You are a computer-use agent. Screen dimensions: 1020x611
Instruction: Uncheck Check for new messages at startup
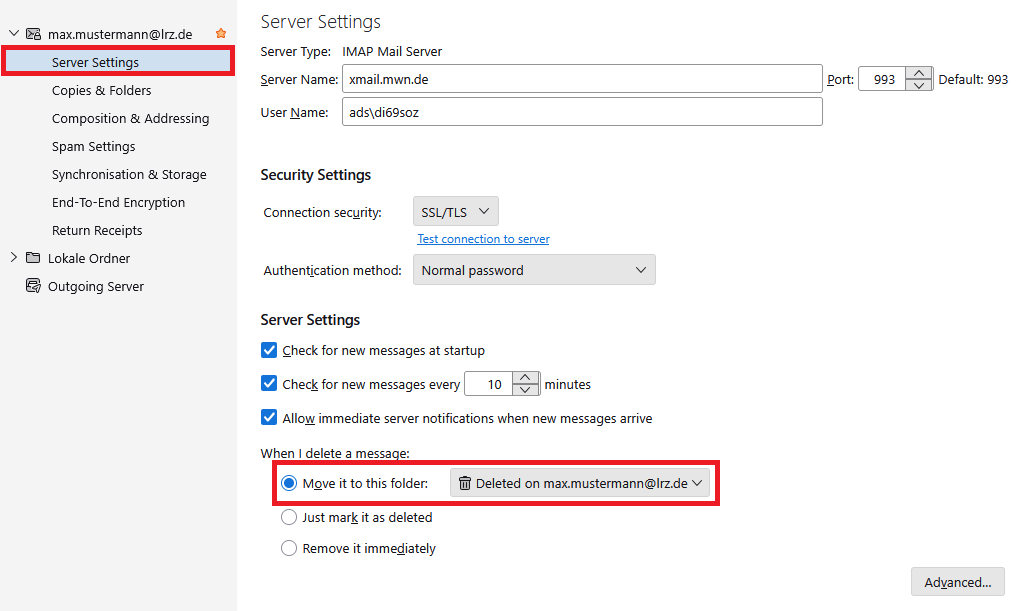click(x=269, y=350)
